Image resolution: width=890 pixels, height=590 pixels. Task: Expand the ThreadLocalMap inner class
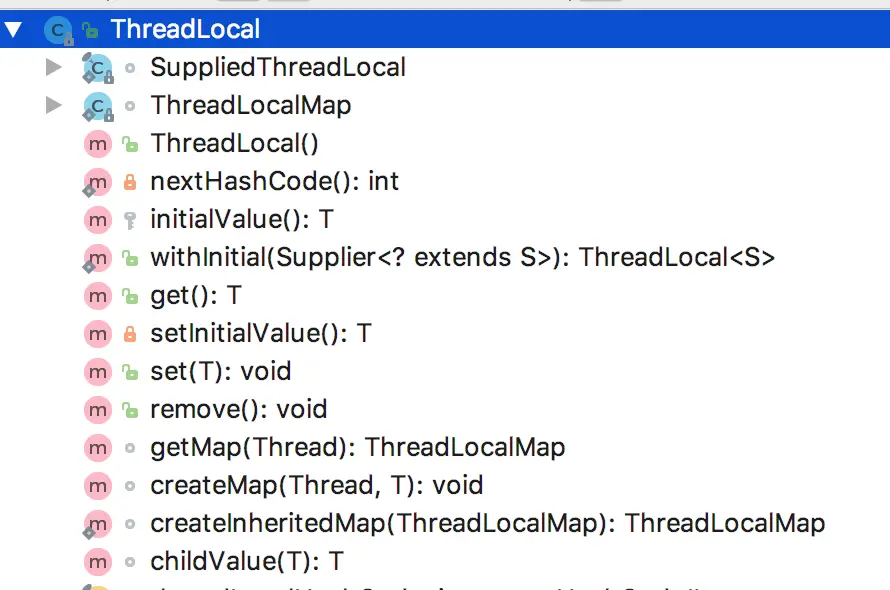[x=53, y=105]
